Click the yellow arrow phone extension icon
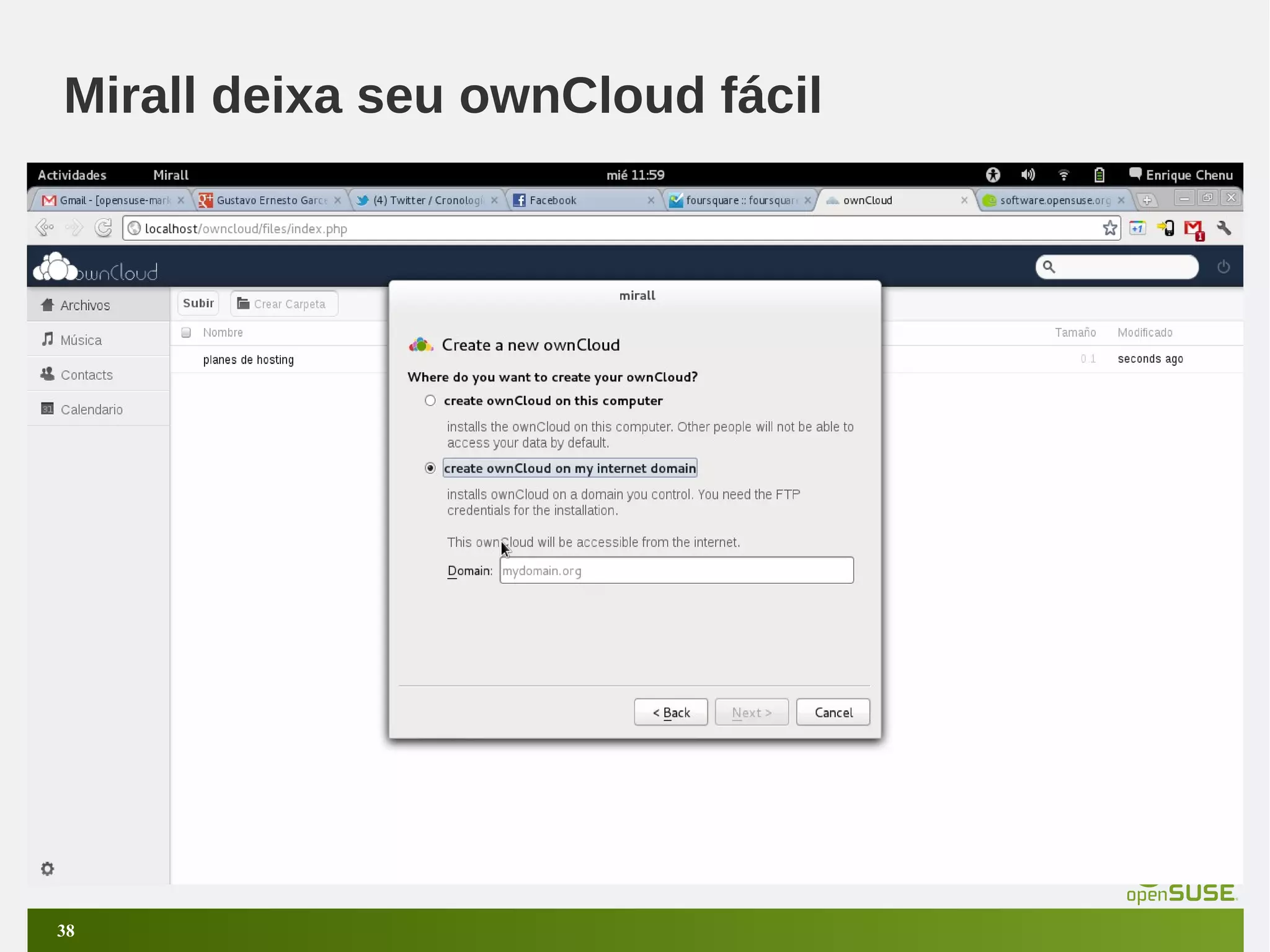Screen dimensions: 1270x952 tap(1165, 228)
